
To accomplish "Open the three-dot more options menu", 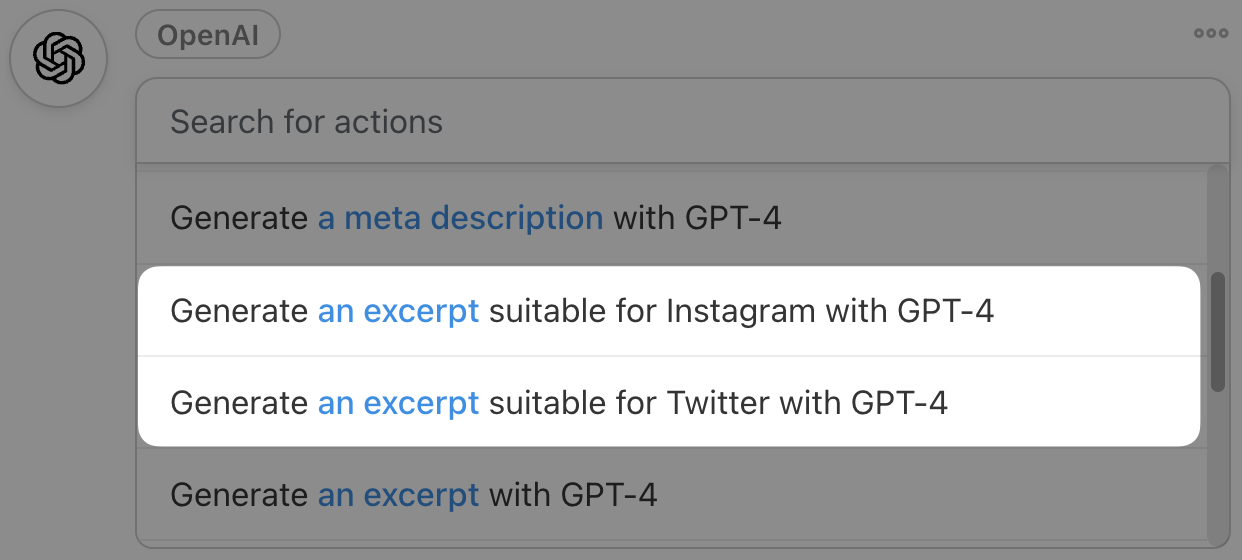I will tap(1210, 33).
